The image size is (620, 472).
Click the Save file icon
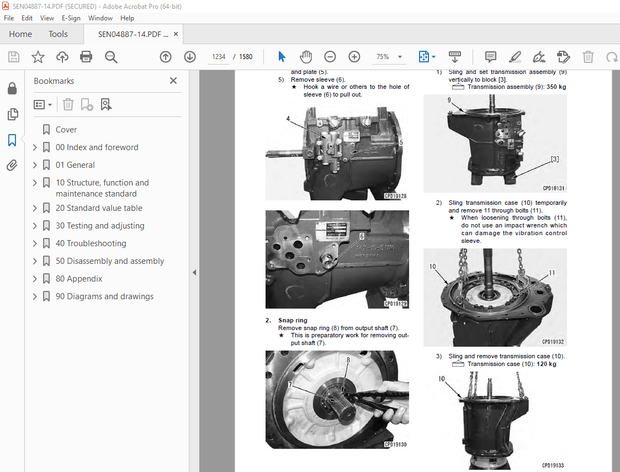[x=13, y=57]
